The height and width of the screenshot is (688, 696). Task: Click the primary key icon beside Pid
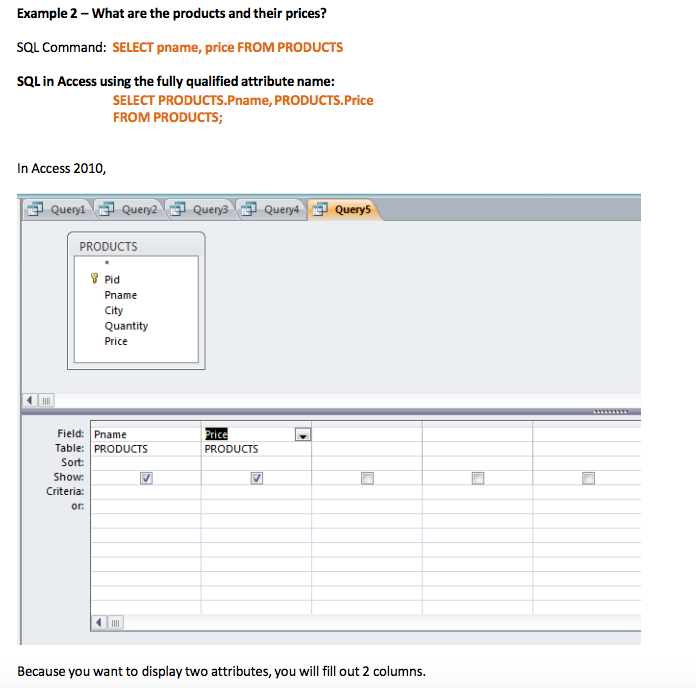click(x=94, y=278)
